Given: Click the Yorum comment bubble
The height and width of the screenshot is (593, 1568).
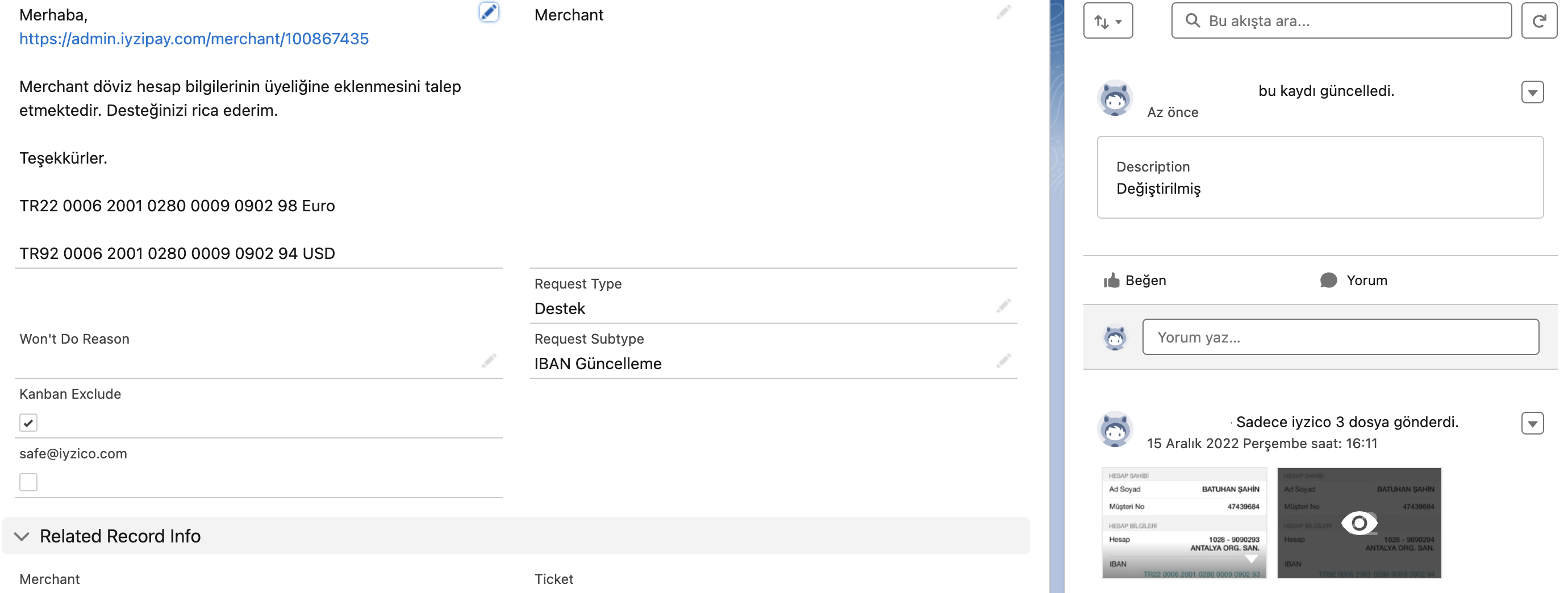Looking at the screenshot, I should point(1328,280).
